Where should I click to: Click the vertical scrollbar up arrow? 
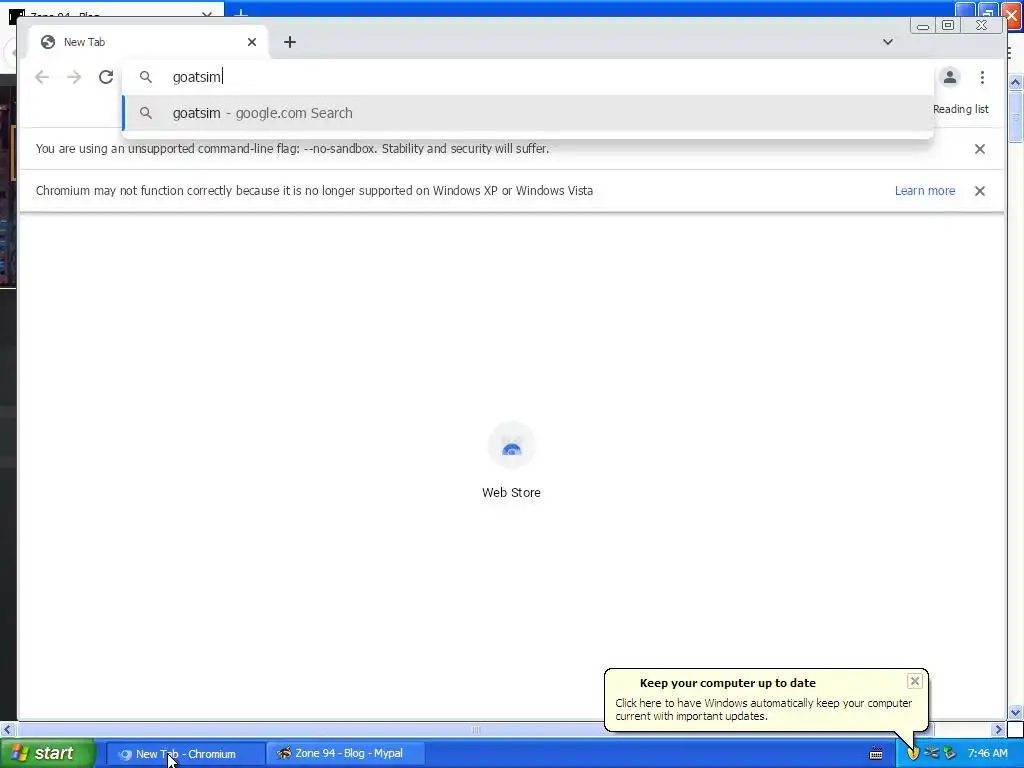[x=1016, y=82]
